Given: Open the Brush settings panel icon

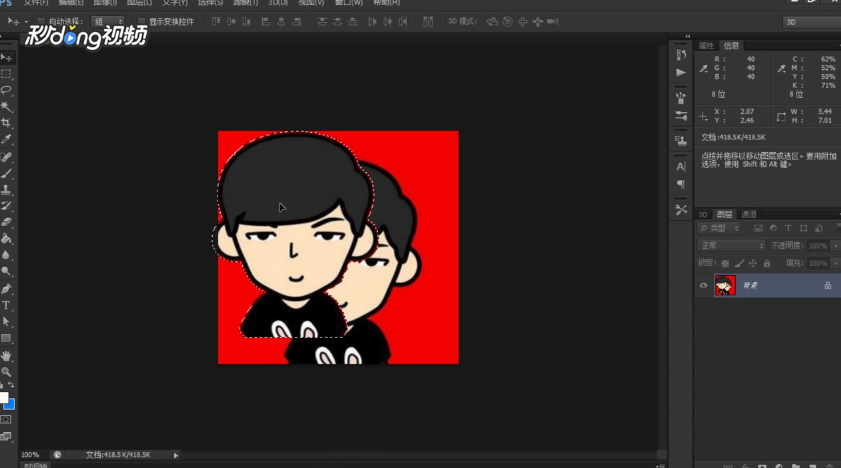Looking at the screenshot, I should 681,115.
